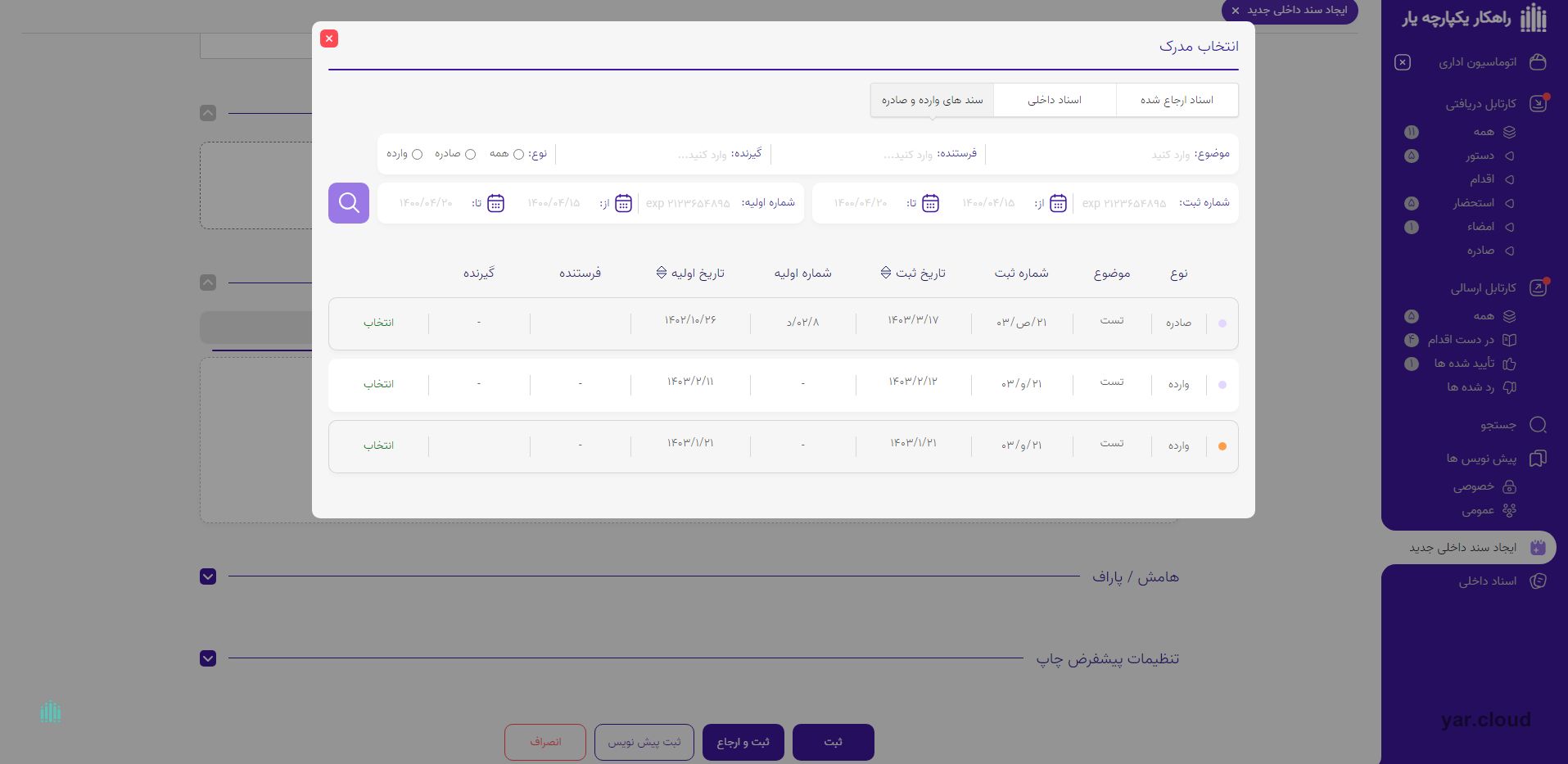Click the 'تاریخ ثبت' cell ۱۴۰۳/۳/۱۷

pyautogui.click(x=913, y=320)
